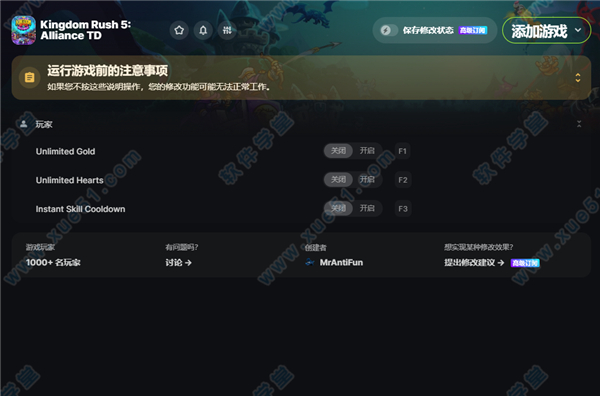This screenshot has width=600, height=396.
Task: Click the premium badge beside 提出修改建议
Action: point(525,263)
